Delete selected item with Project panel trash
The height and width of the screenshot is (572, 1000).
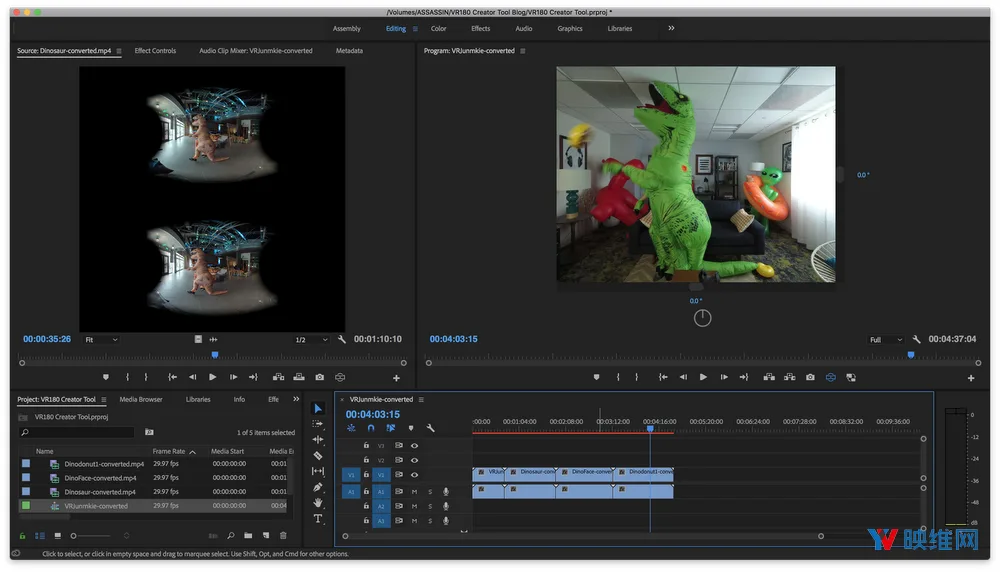(x=283, y=536)
